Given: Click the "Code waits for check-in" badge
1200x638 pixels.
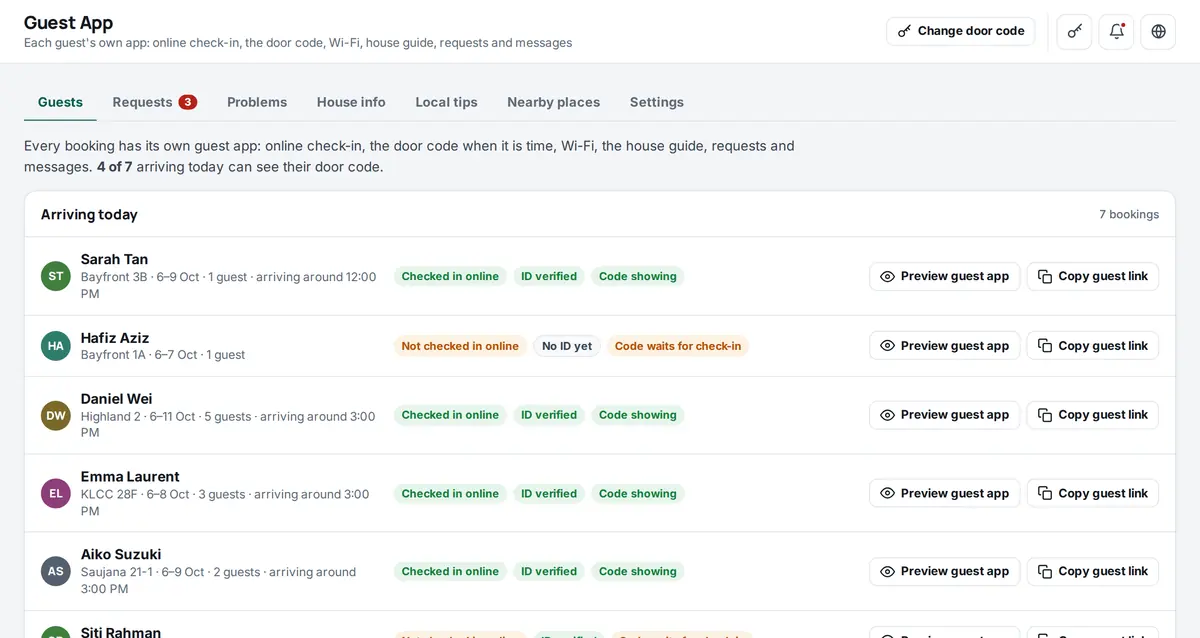Looking at the screenshot, I should (678, 346).
